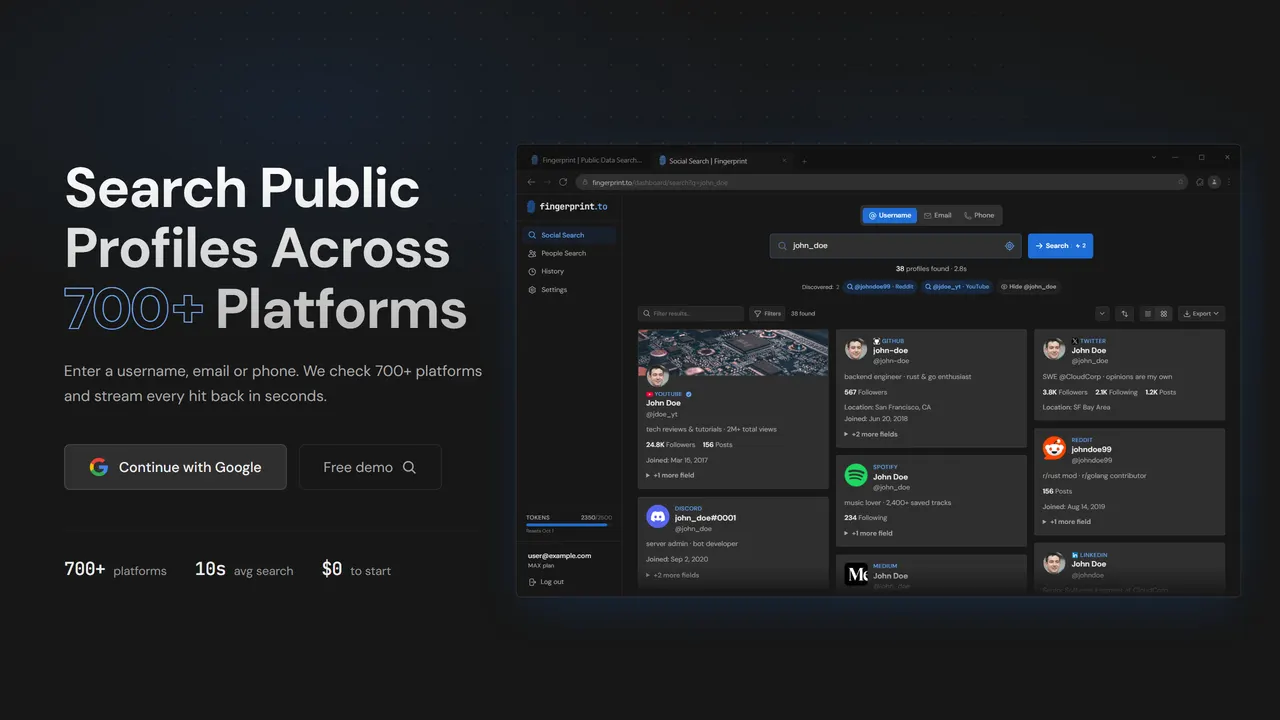Click the Medium logo on the Medium card

click(x=856, y=574)
